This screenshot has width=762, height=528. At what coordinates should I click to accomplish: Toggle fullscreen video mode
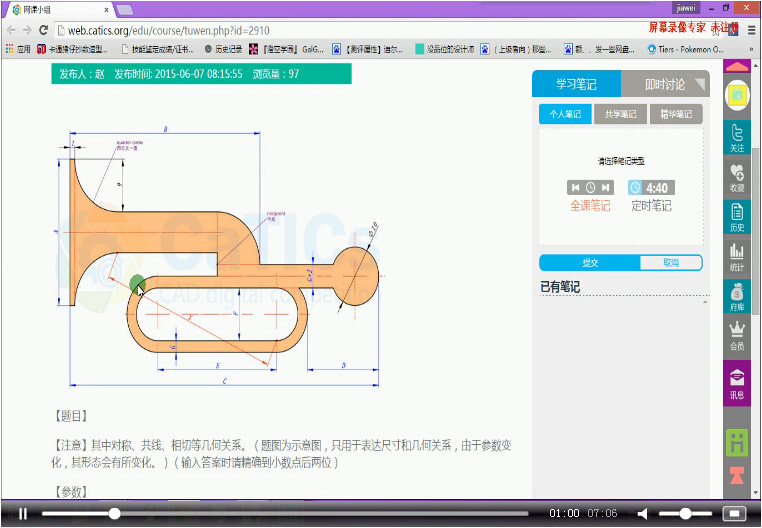tap(734, 513)
